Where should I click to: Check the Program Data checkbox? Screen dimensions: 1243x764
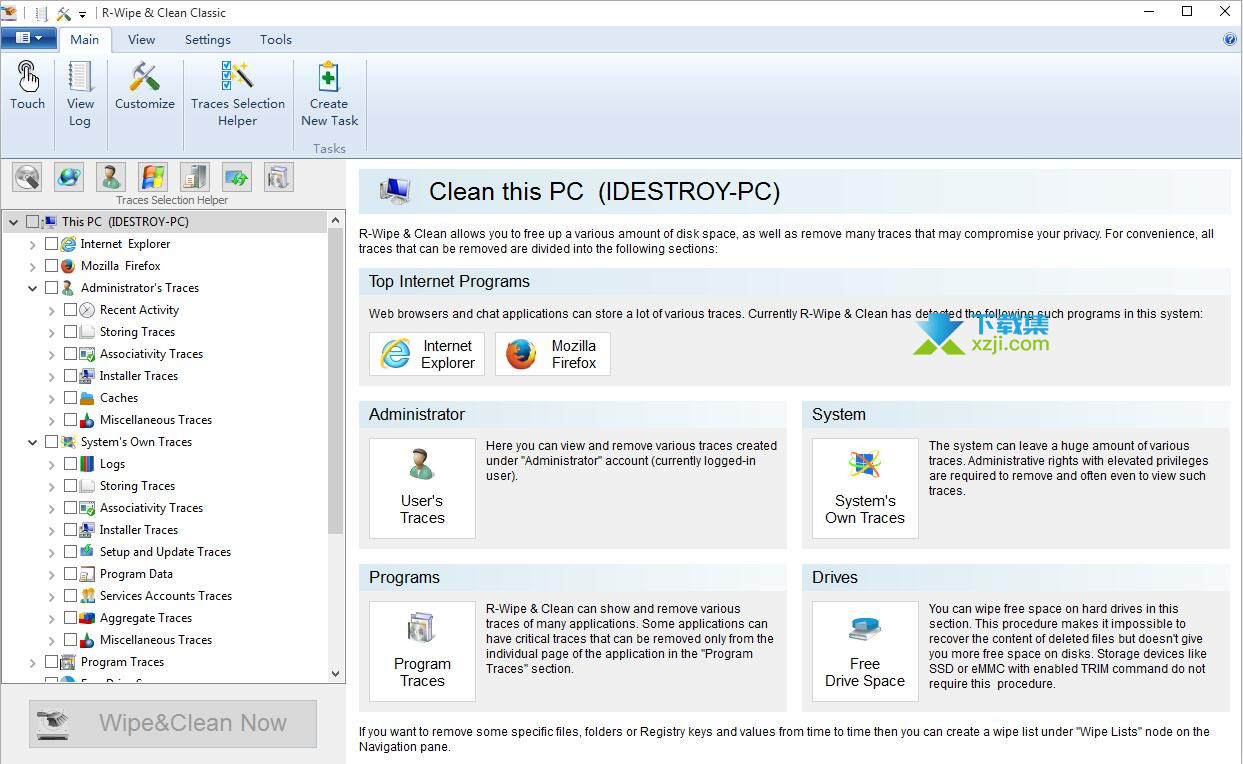tap(71, 574)
